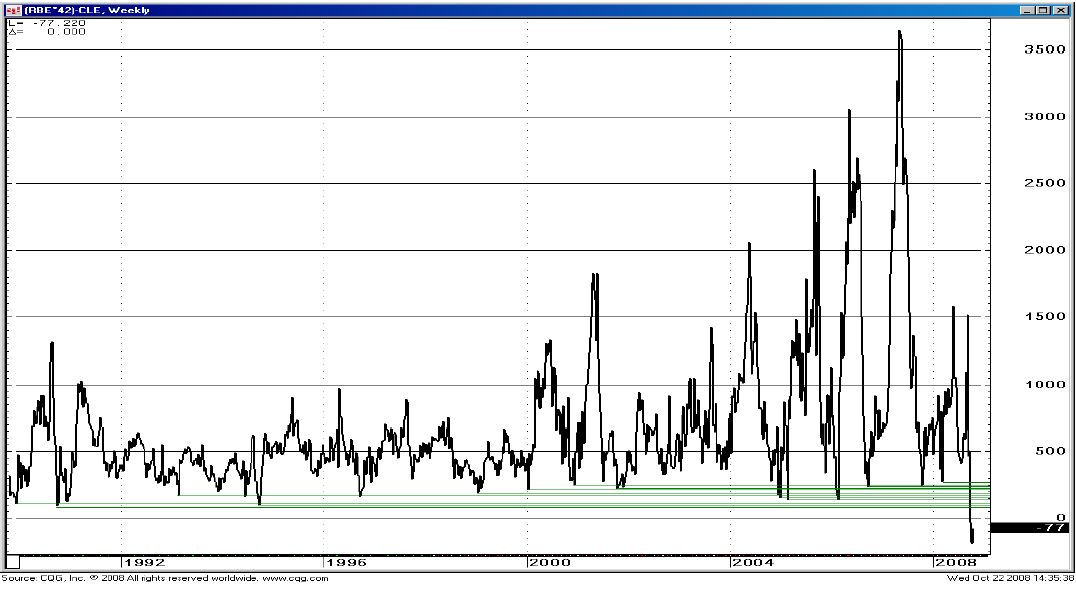Image resolution: width=1076 pixels, height=590 pixels.
Task: Click the 2000 time axis label
Action: point(550,563)
